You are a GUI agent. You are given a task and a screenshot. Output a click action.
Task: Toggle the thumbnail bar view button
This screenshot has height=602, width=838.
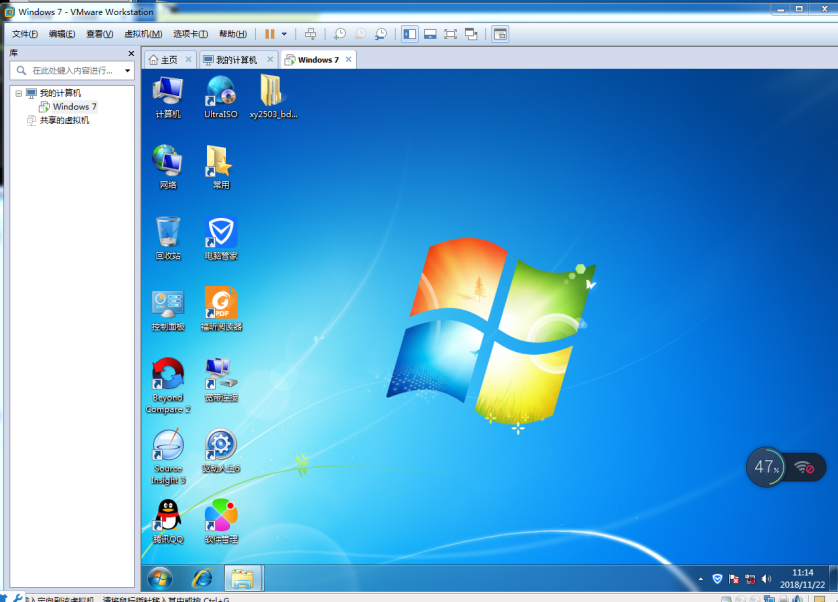[x=430, y=34]
